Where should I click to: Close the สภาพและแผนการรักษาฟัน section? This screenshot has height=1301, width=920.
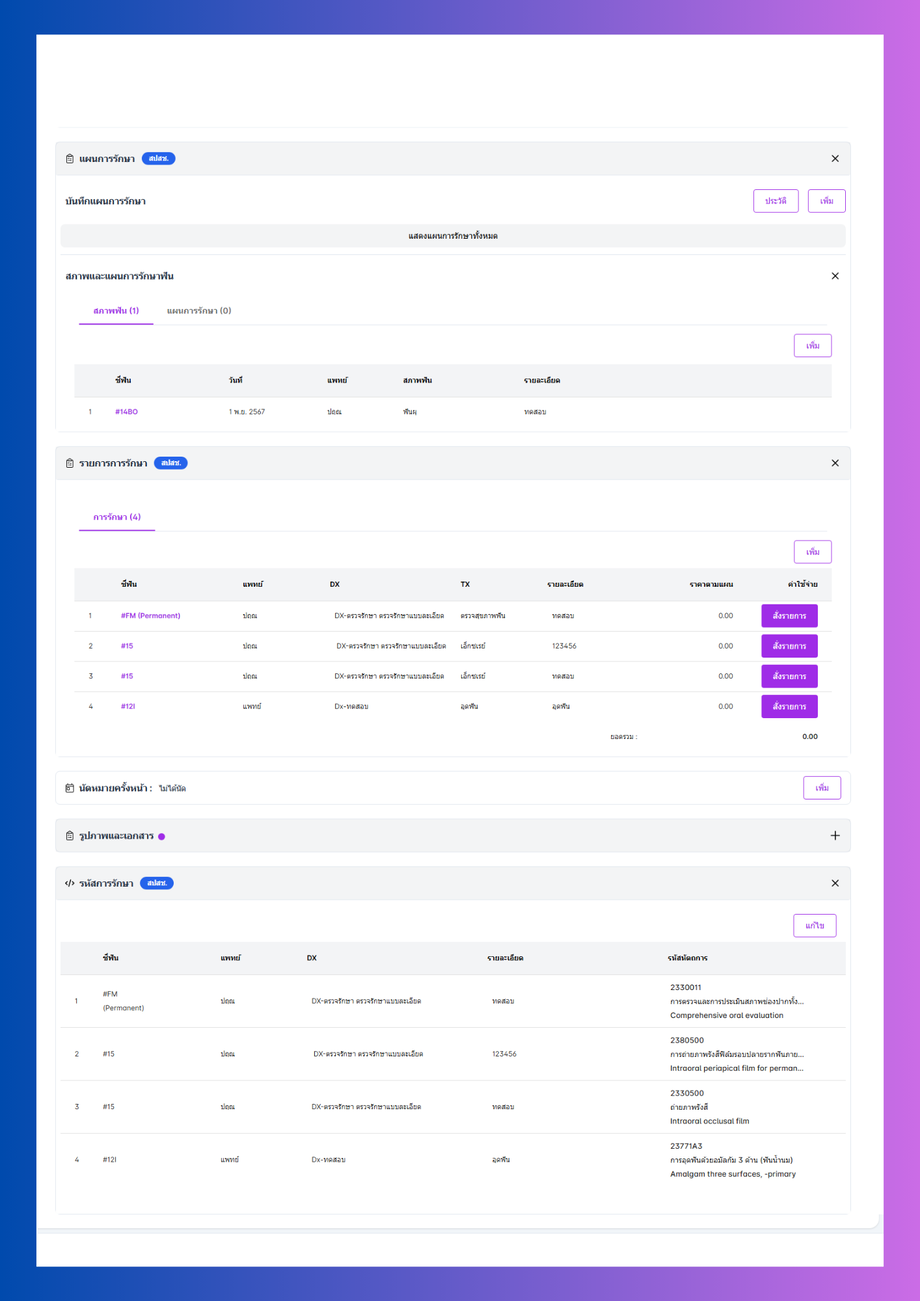(x=835, y=276)
